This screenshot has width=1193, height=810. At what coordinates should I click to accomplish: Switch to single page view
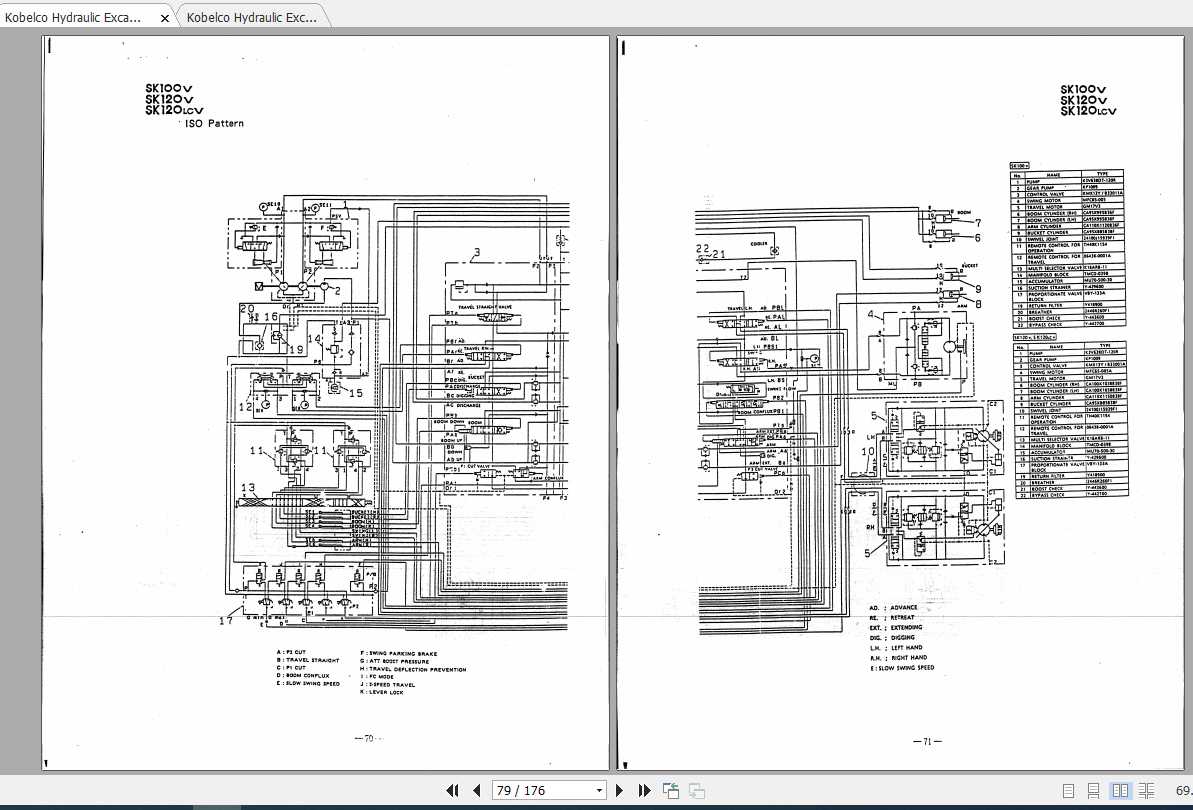click(x=1068, y=791)
